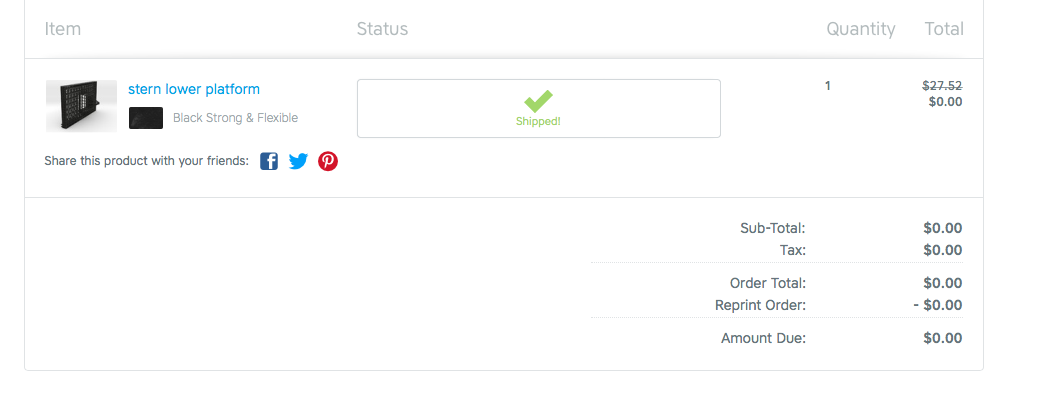Click the Total column header

click(943, 29)
